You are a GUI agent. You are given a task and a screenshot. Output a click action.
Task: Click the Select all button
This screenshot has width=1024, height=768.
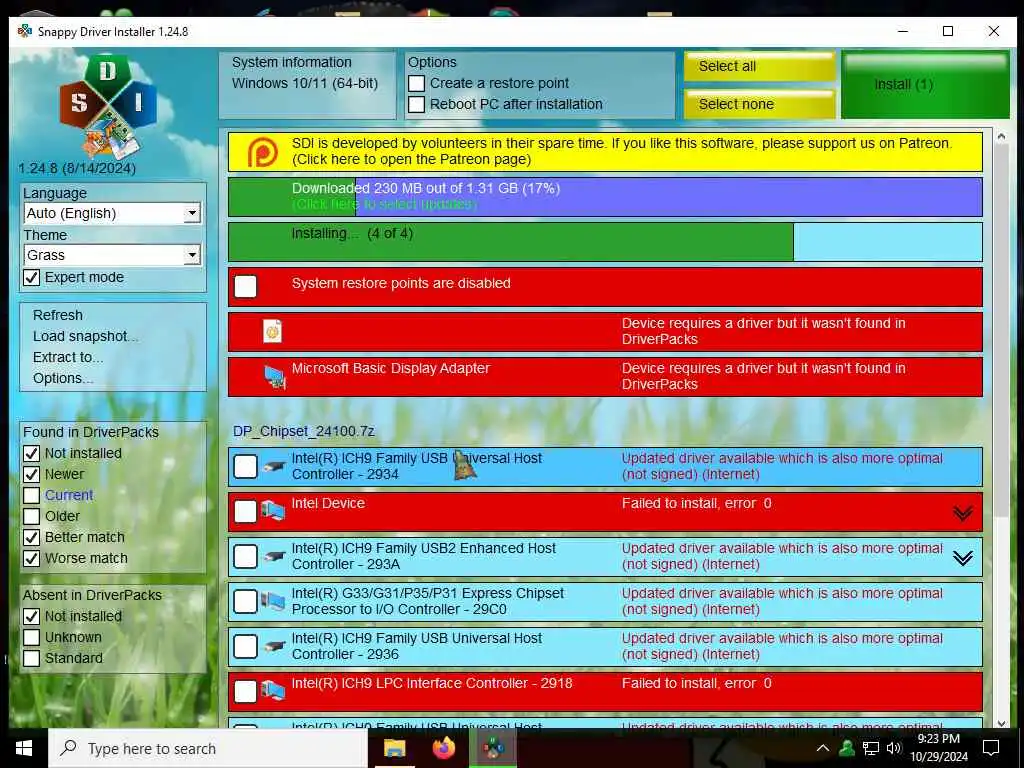[x=760, y=67]
